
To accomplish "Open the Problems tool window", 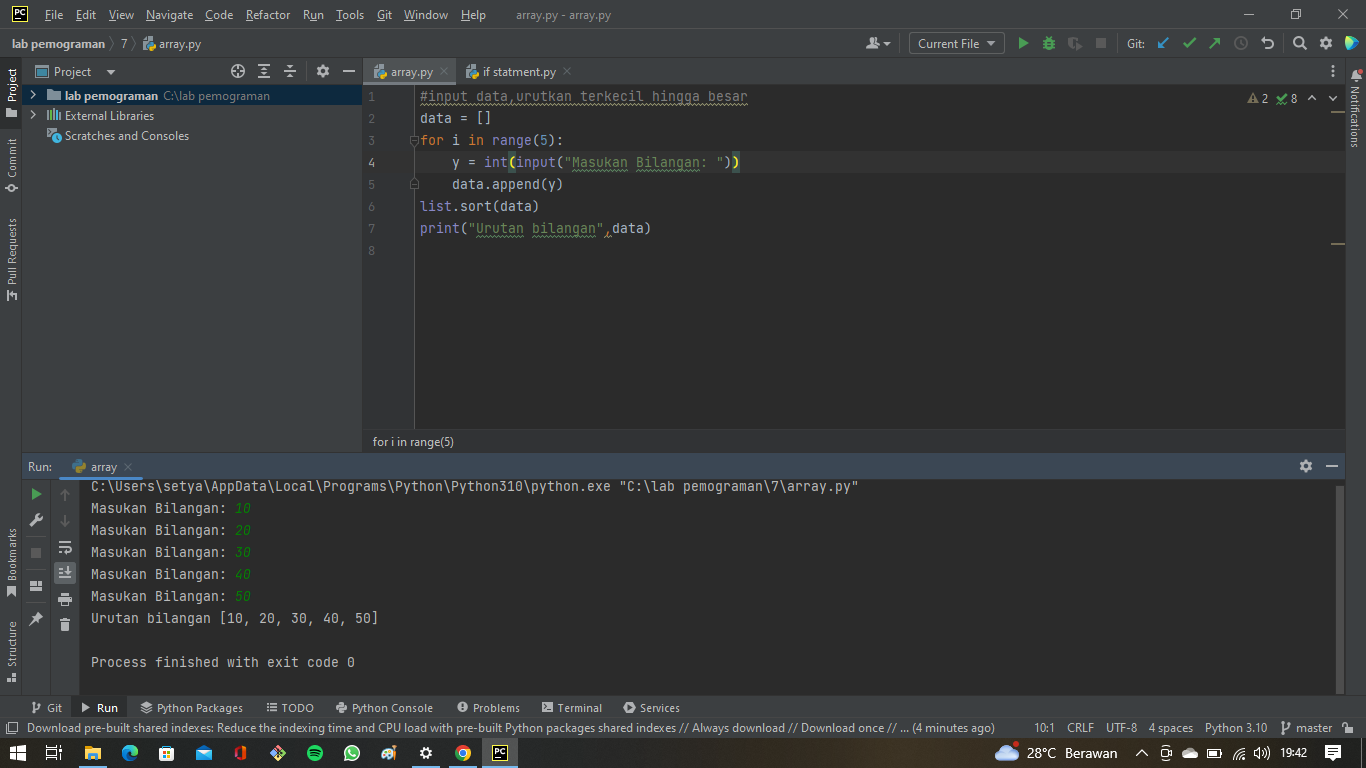I will pos(488,707).
